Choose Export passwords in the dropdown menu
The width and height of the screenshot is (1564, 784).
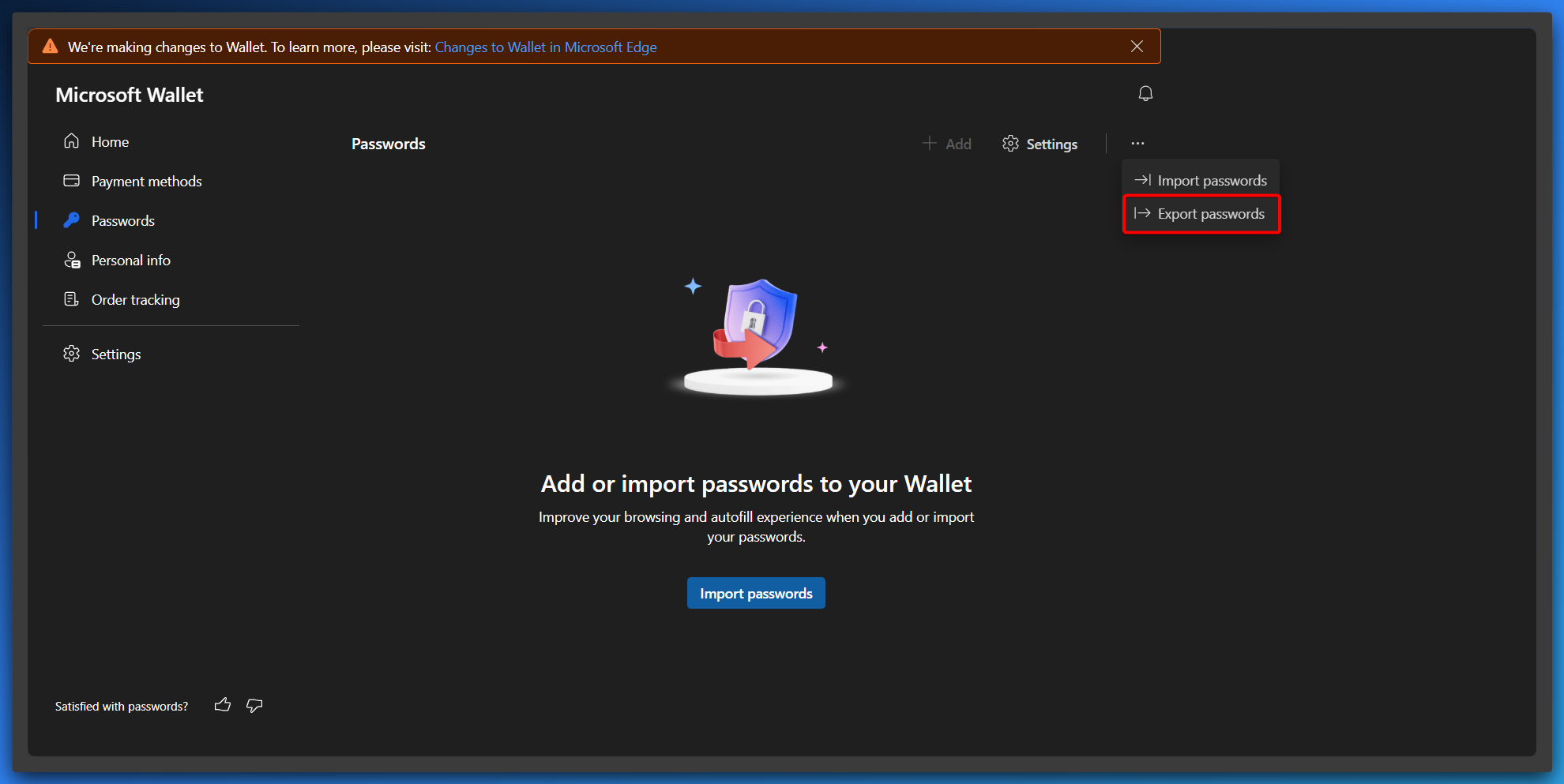(1201, 214)
